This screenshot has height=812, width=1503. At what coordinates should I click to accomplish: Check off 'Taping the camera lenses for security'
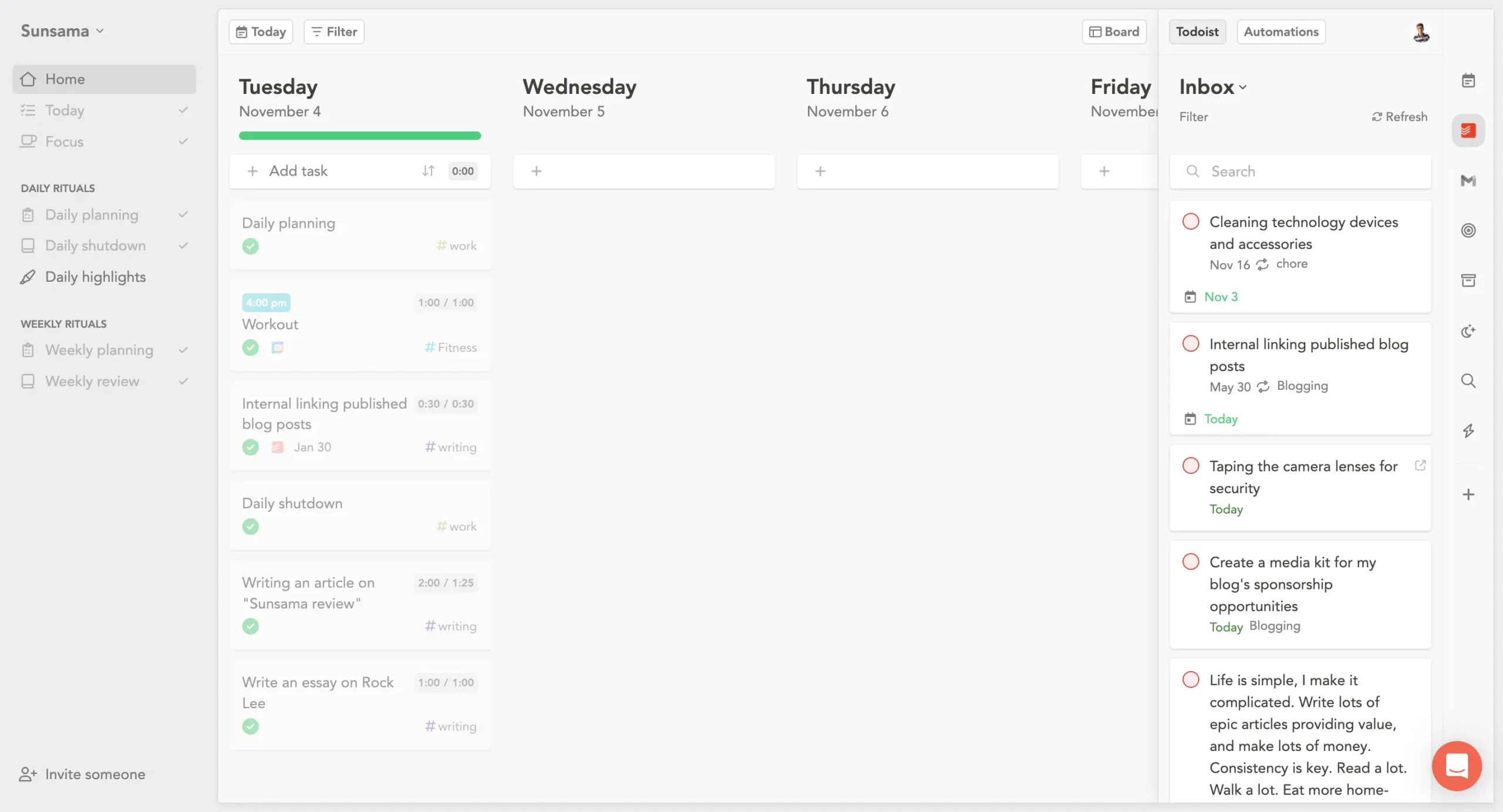click(x=1191, y=465)
